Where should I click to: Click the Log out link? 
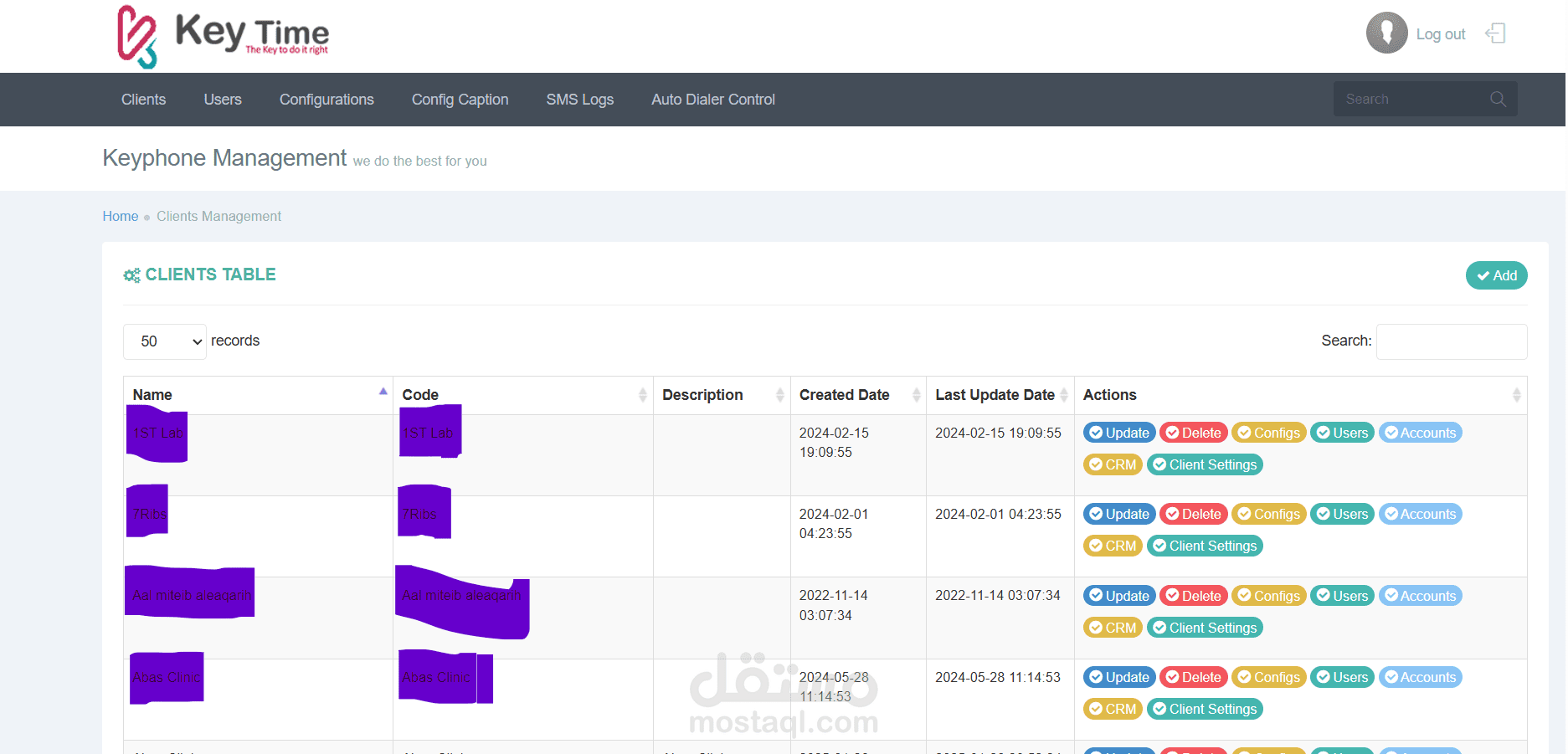[x=1441, y=34]
